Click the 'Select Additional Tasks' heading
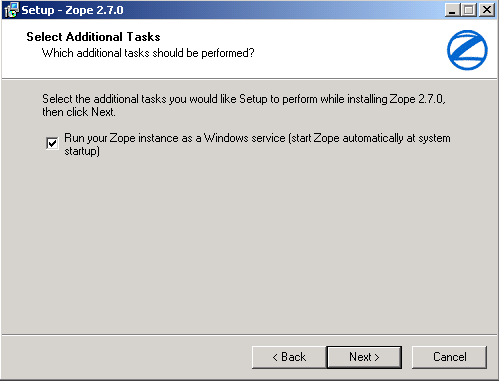The height and width of the screenshot is (381, 499). [93, 37]
